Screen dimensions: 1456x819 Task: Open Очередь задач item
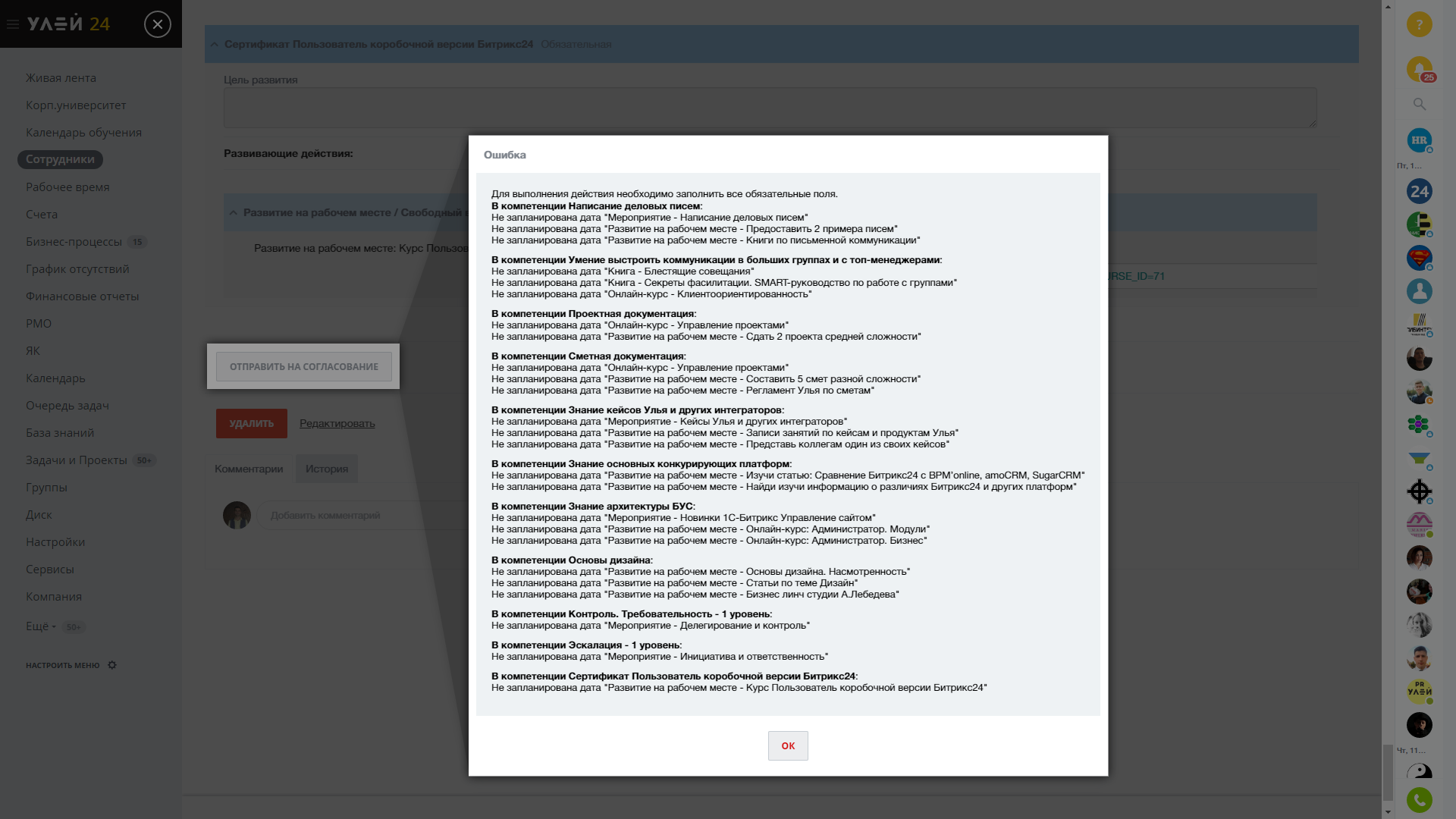point(67,406)
